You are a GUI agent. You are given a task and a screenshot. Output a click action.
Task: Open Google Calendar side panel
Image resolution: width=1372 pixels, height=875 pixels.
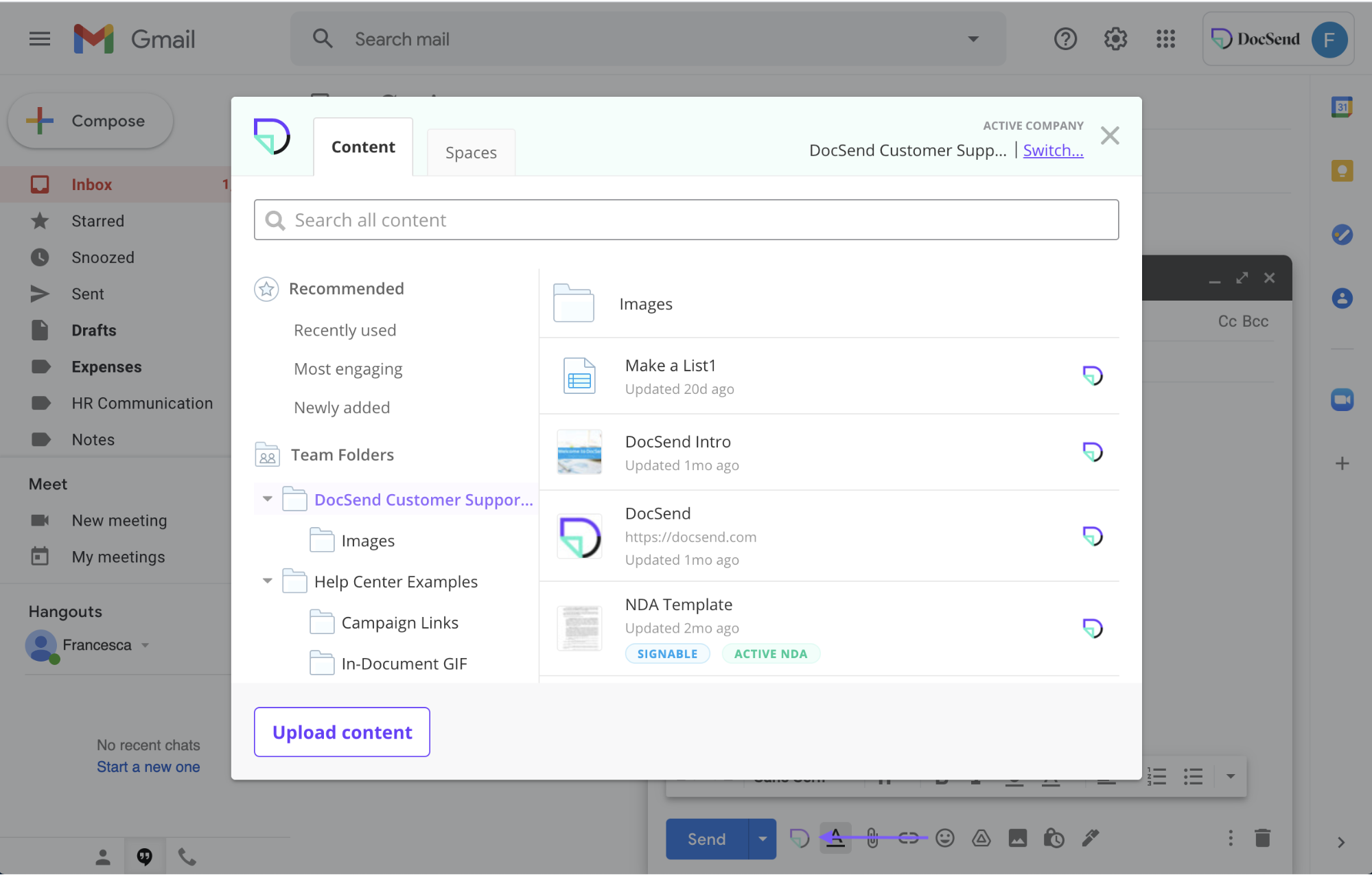point(1342,106)
